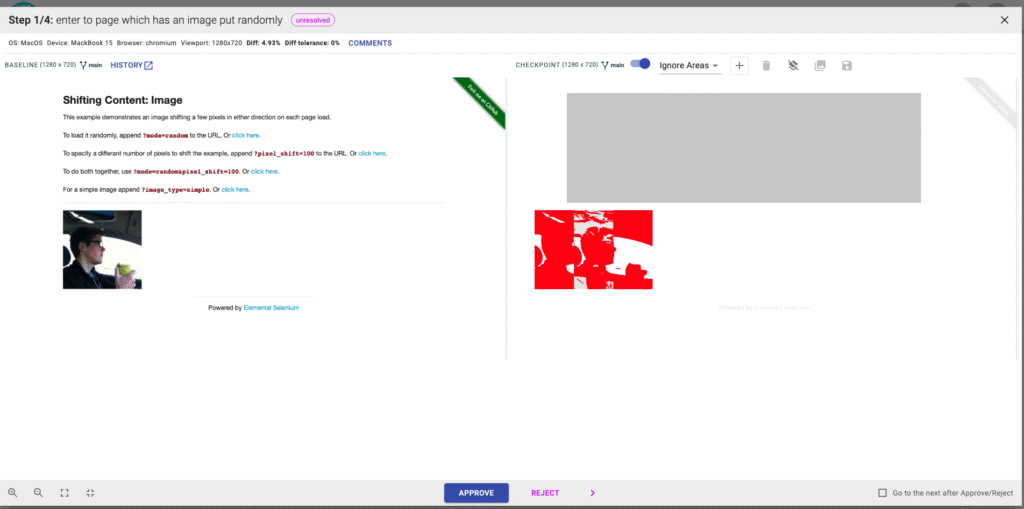
Task: Add an ignore area with plus icon
Action: point(740,66)
